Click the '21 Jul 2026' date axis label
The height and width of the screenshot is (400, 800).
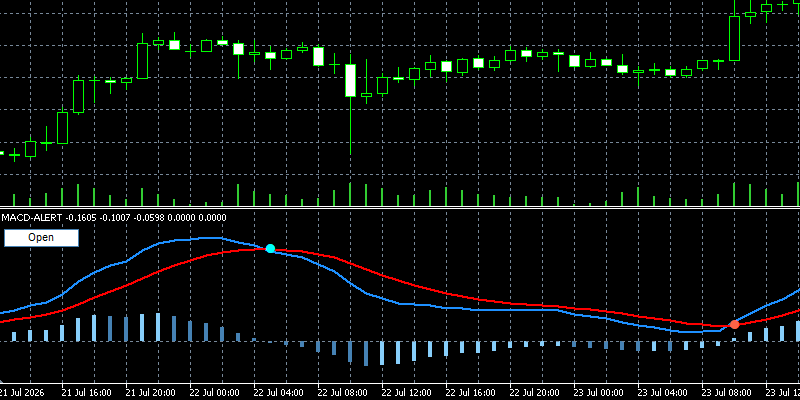pos(22,393)
